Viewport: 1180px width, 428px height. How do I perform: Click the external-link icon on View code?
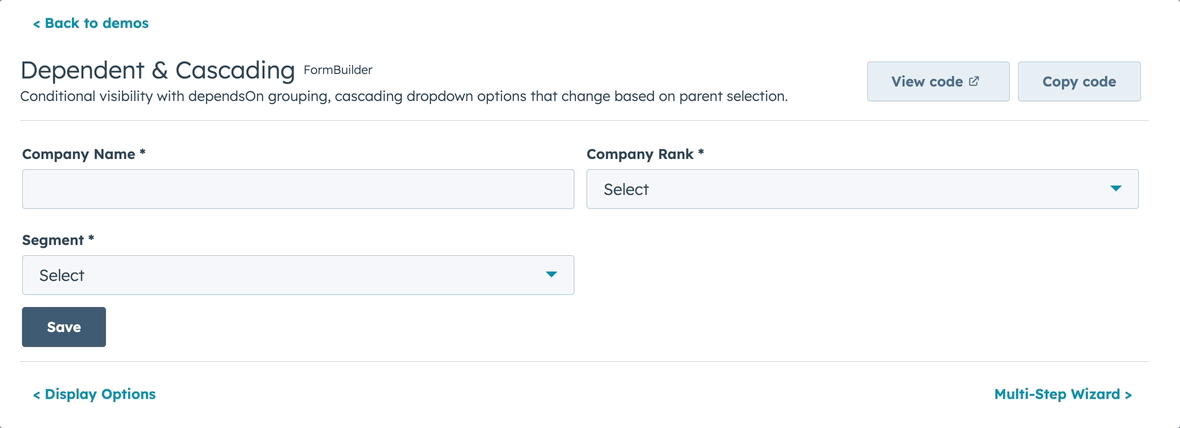[x=974, y=81]
